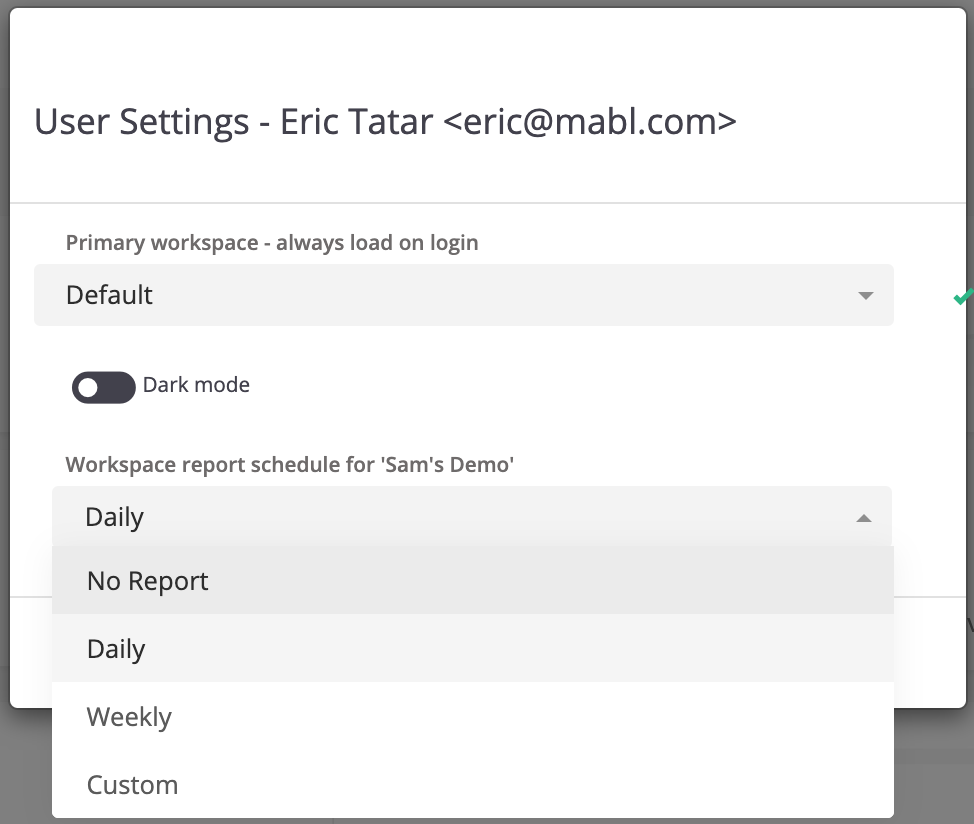974x824 pixels.
Task: Click the "User Settings" dialog title
Action: [x=141, y=122]
